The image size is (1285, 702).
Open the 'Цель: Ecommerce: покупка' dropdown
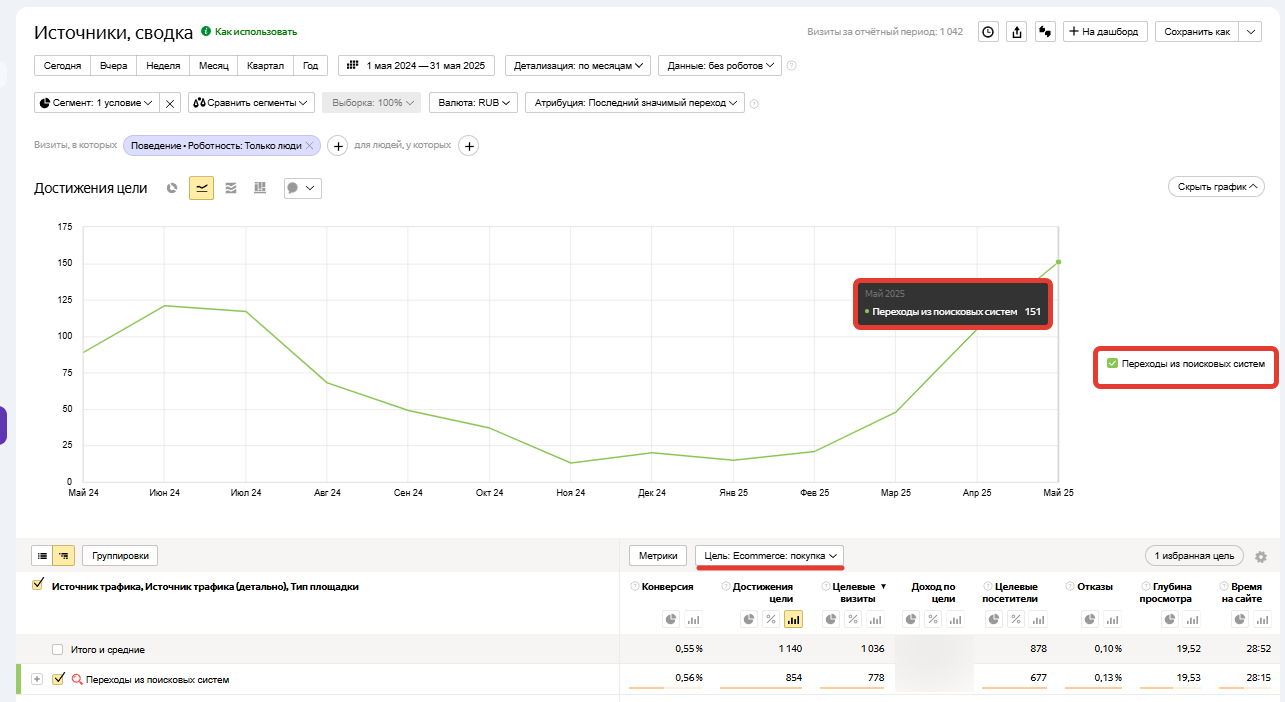pos(770,555)
